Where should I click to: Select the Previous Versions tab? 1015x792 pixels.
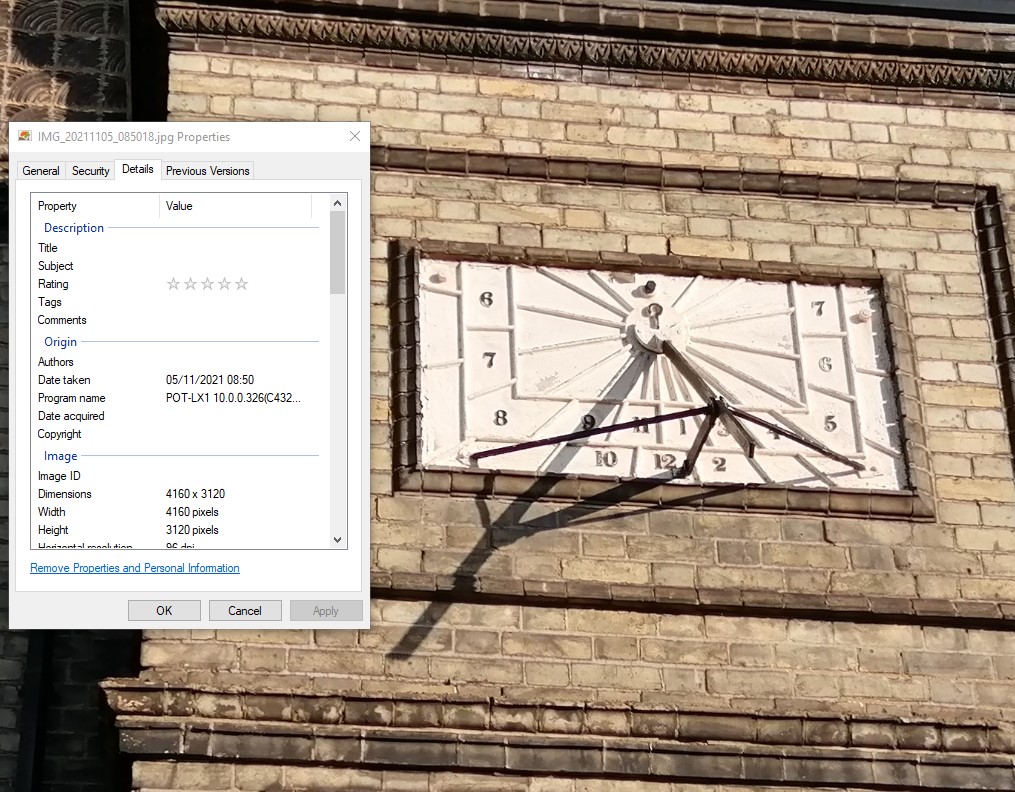pos(207,171)
